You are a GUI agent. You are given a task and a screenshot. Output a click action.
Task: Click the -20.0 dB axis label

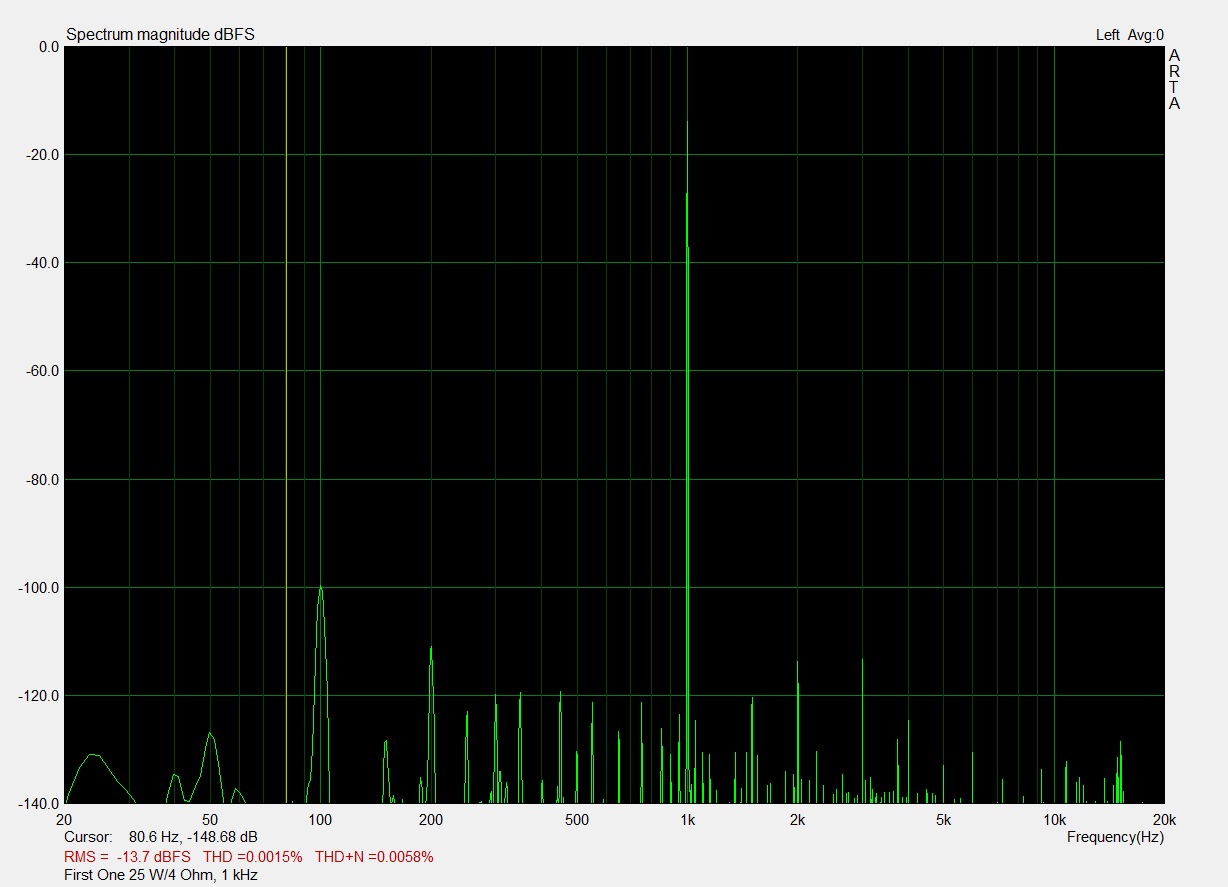pyautogui.click(x=41, y=154)
